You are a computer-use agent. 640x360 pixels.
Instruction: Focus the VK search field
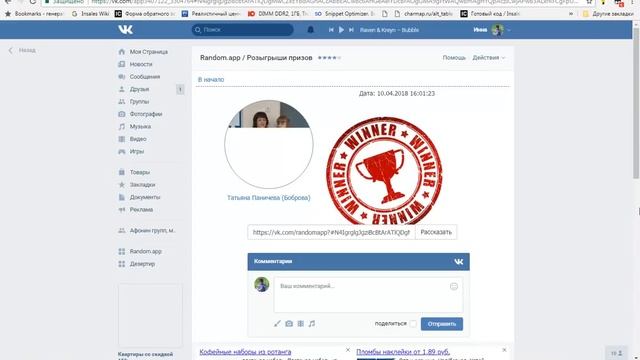pos(242,30)
